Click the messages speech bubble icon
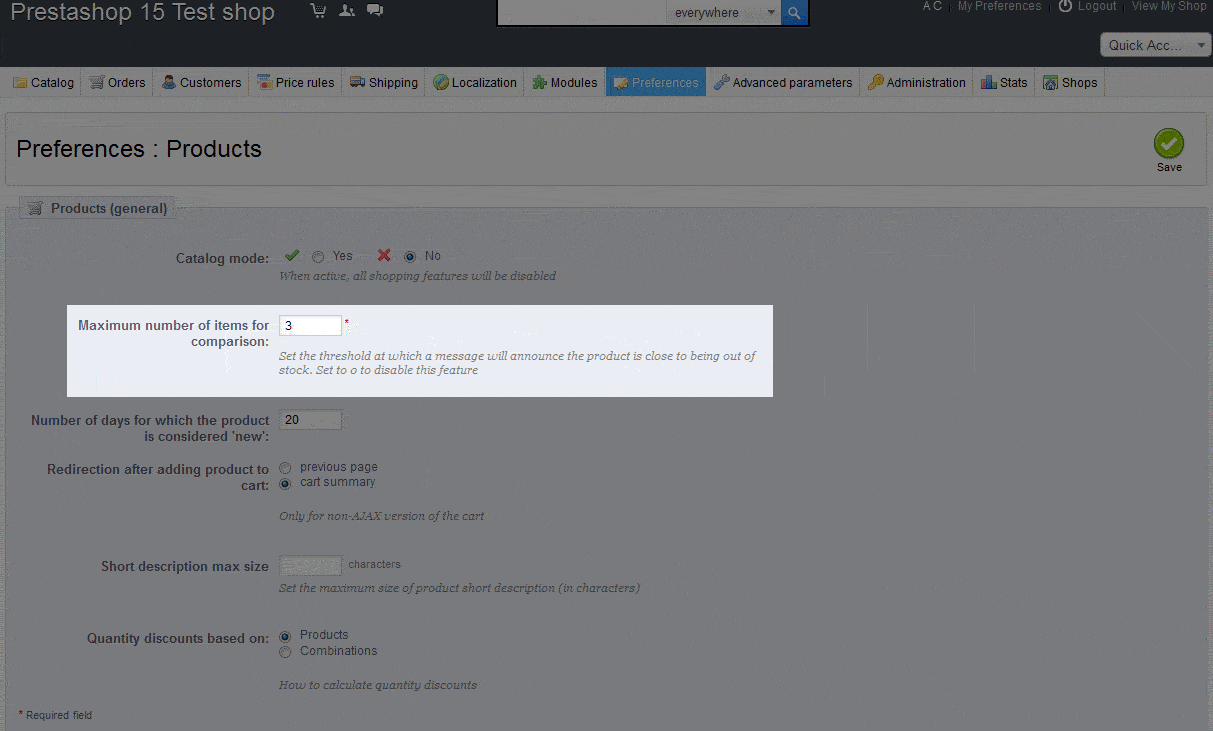 (375, 11)
